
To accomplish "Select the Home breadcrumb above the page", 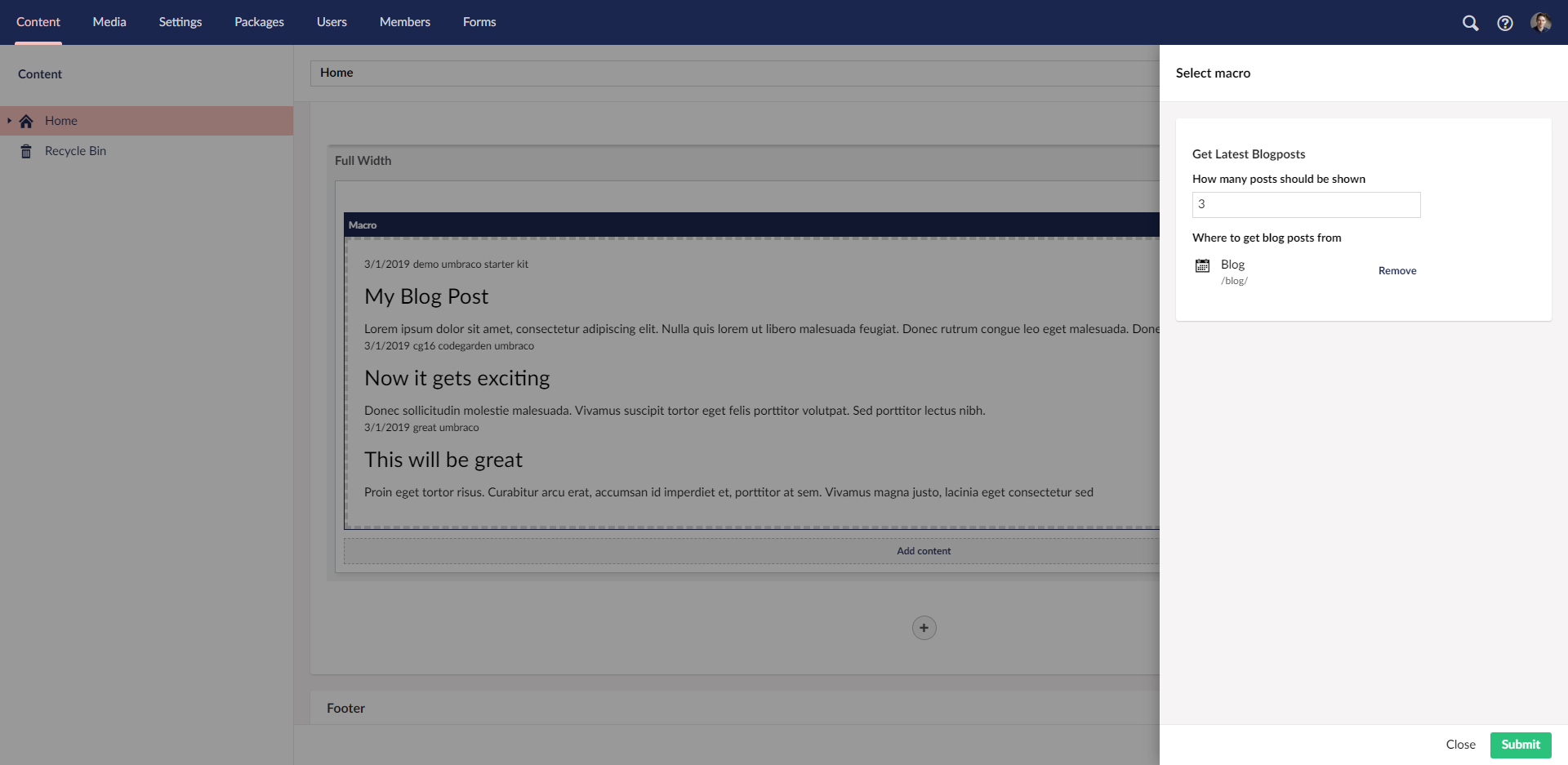I will click(337, 73).
